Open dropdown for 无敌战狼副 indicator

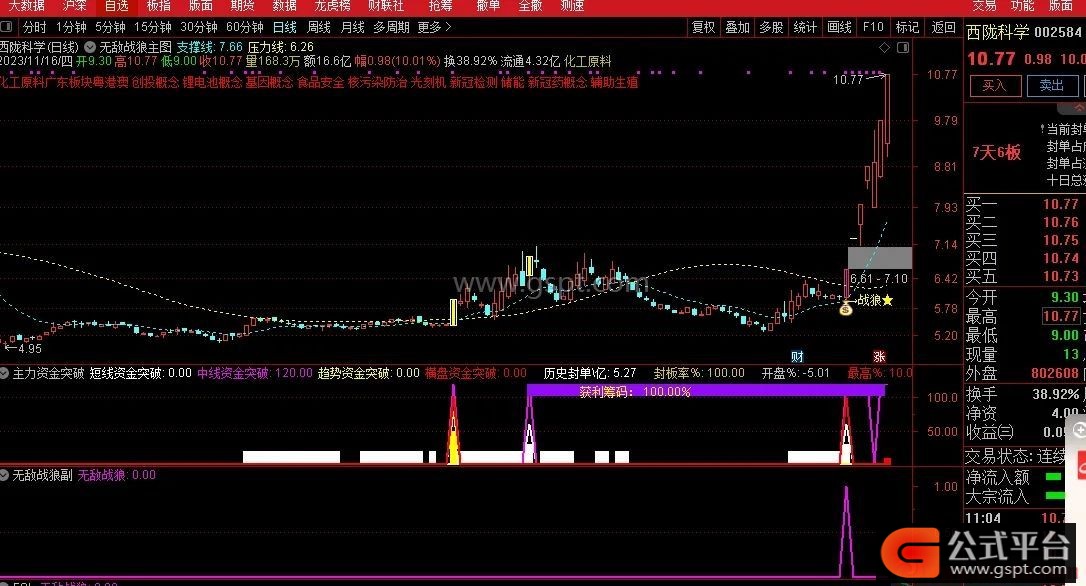4,475
